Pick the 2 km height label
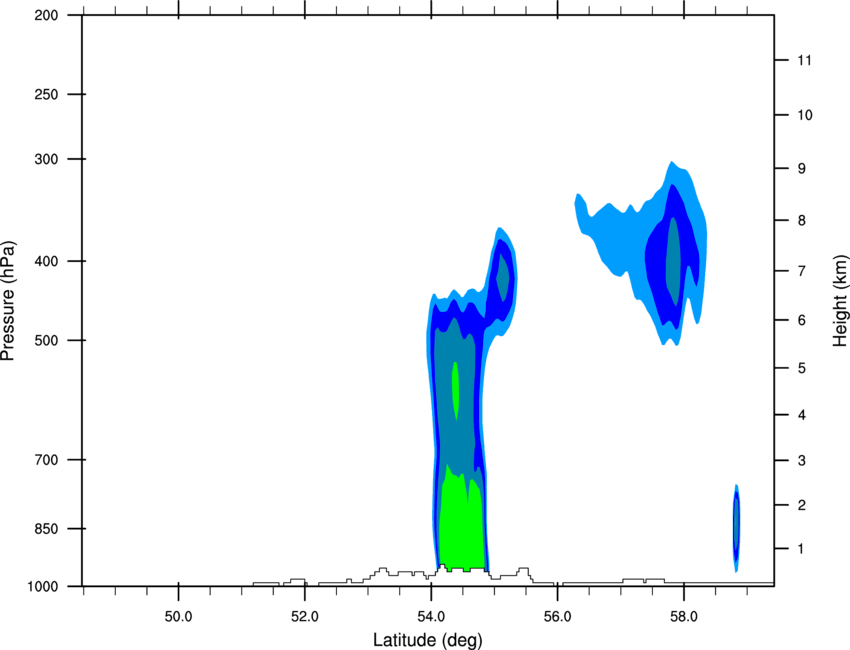The width and height of the screenshot is (850, 650). tap(802, 505)
